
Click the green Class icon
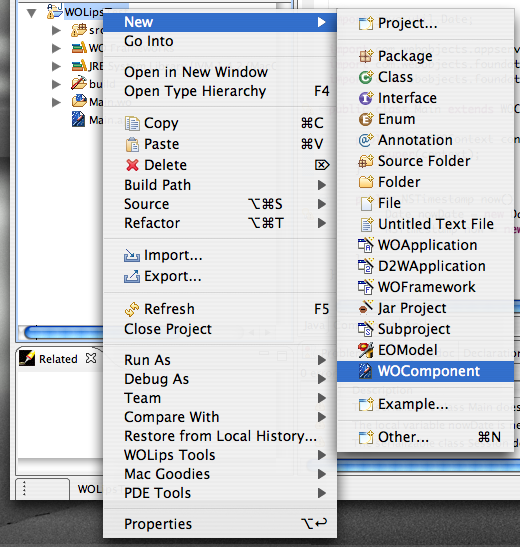[366, 77]
